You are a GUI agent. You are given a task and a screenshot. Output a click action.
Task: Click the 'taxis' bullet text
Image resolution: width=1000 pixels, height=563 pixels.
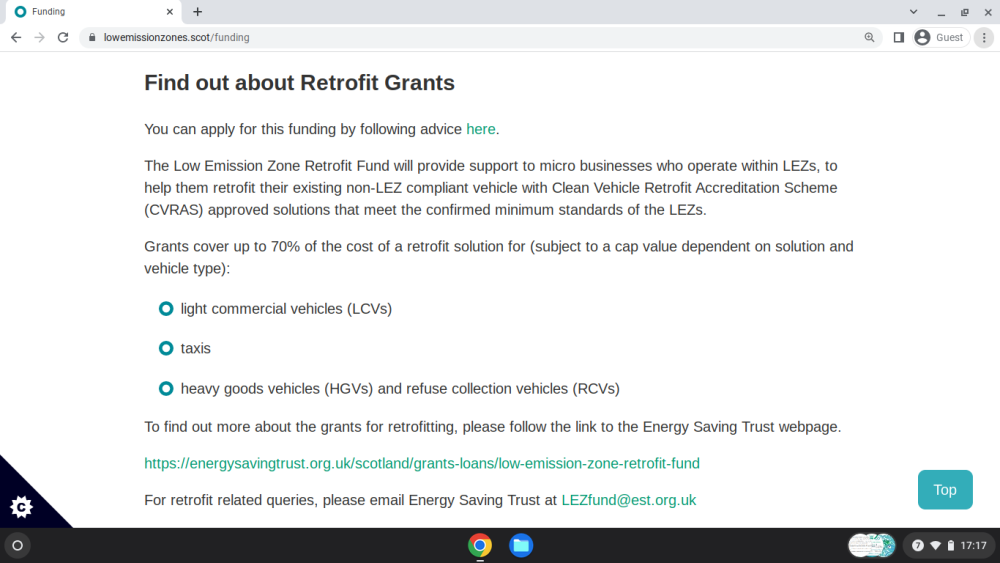195,348
